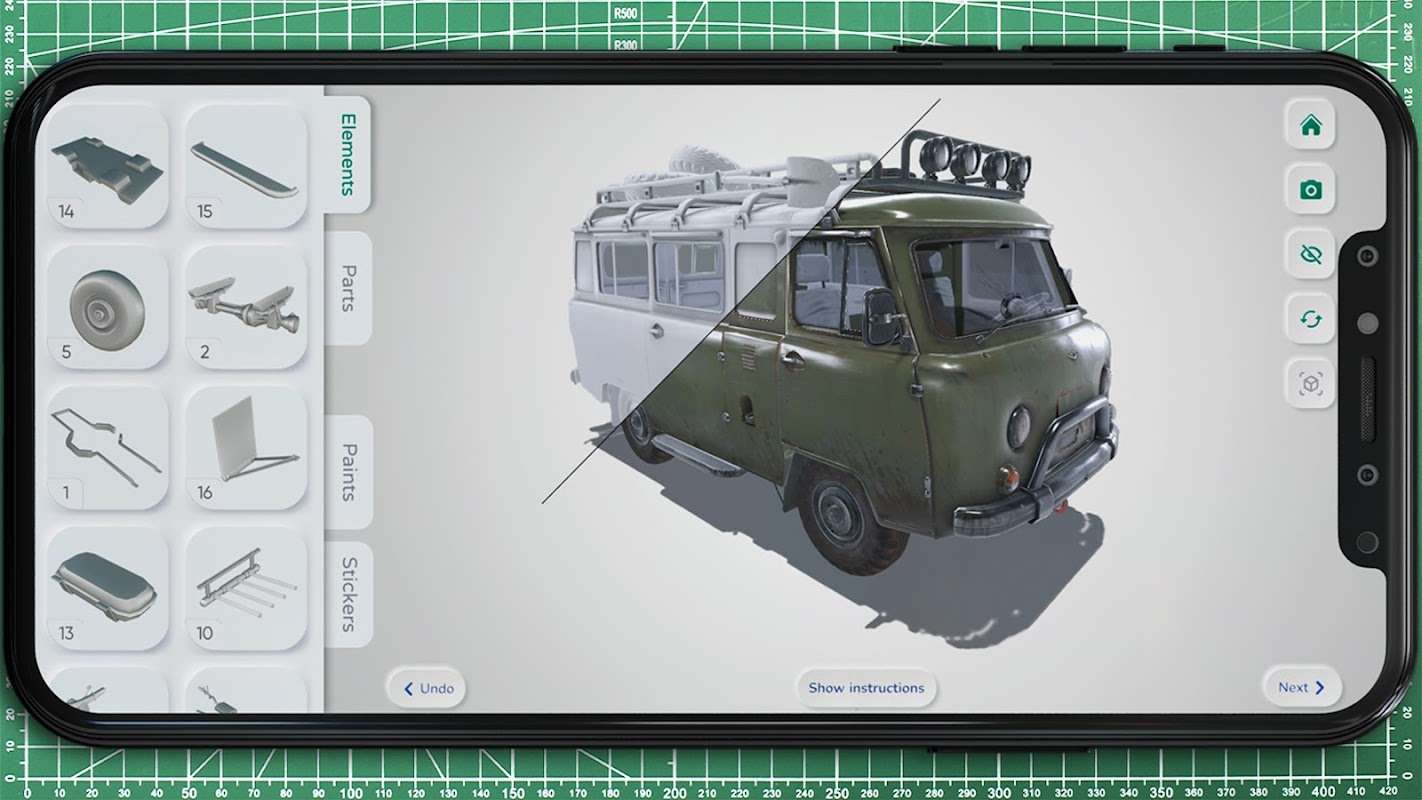The image size is (1422, 800).
Task: Click Show instructions button
Action: tap(866, 688)
